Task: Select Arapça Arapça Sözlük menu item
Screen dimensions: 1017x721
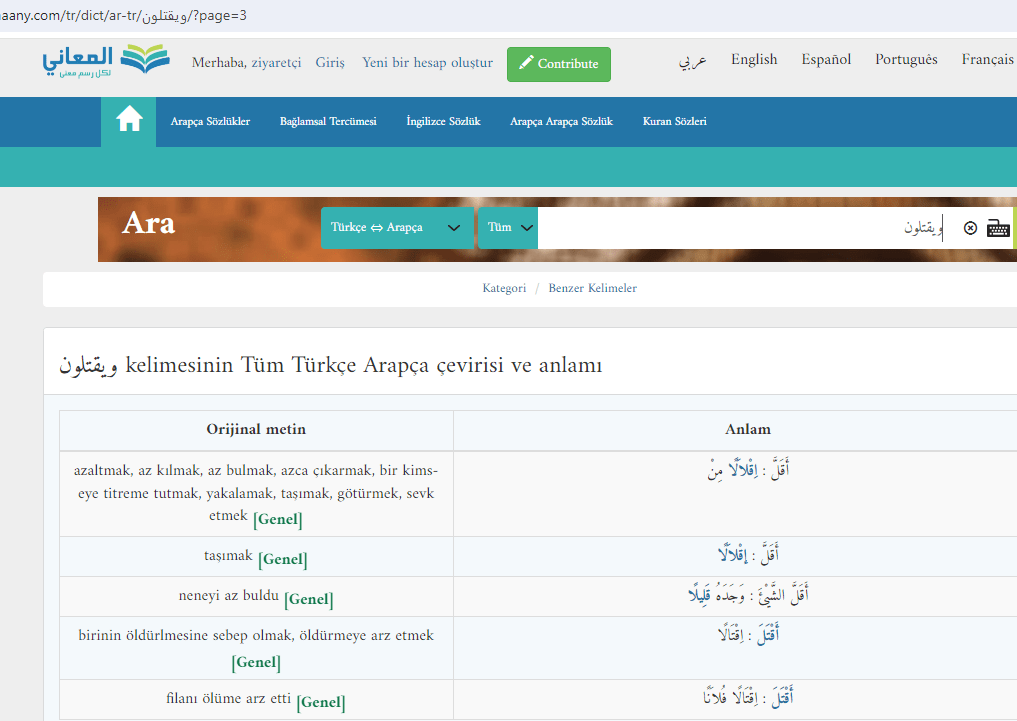Action: pos(561,122)
